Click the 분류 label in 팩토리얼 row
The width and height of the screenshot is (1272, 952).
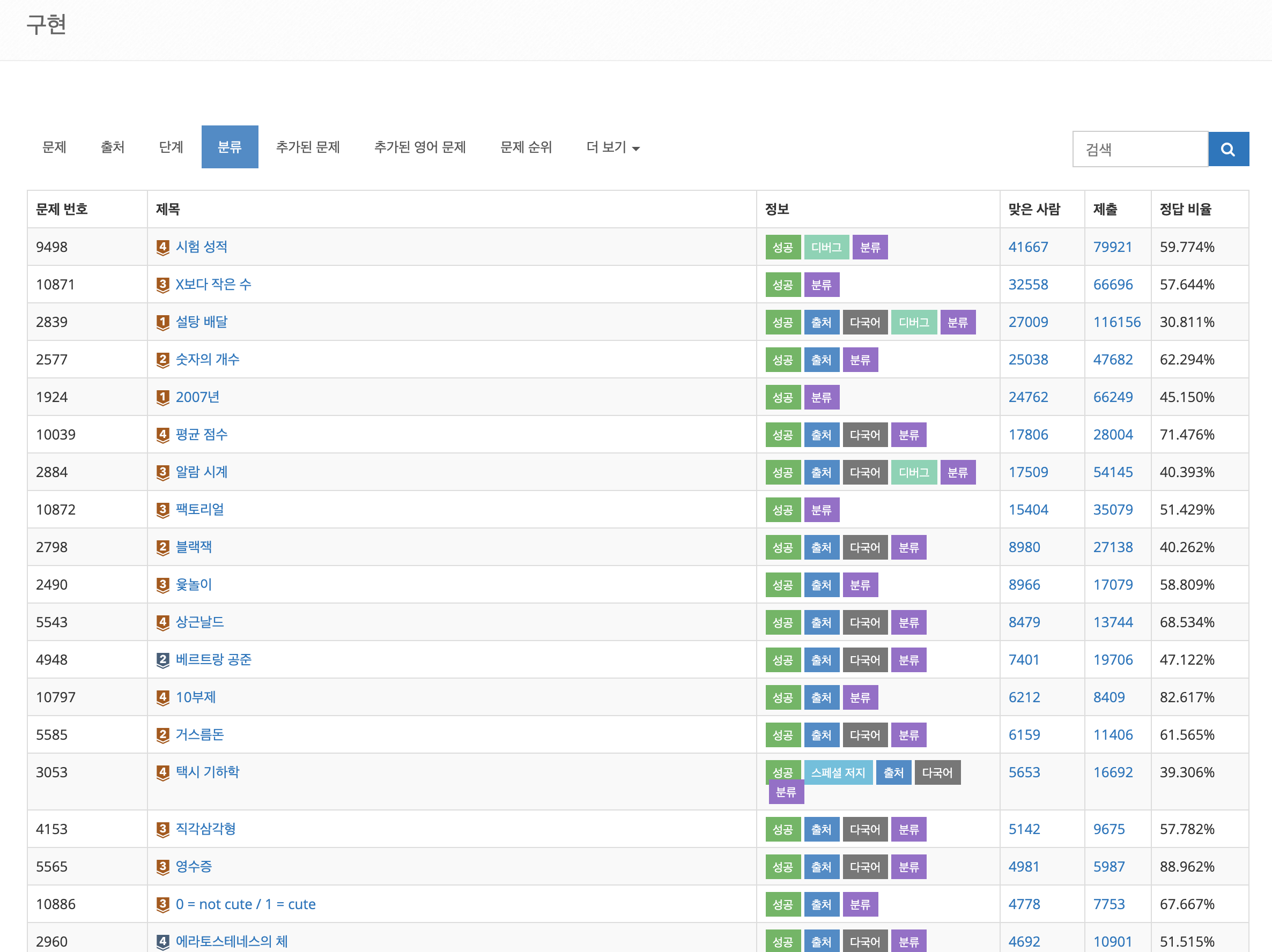[820, 510]
